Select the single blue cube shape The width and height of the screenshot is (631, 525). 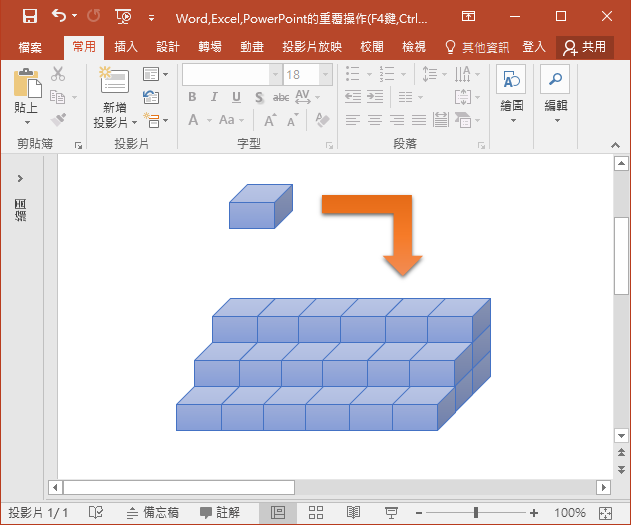pyautogui.click(x=261, y=206)
